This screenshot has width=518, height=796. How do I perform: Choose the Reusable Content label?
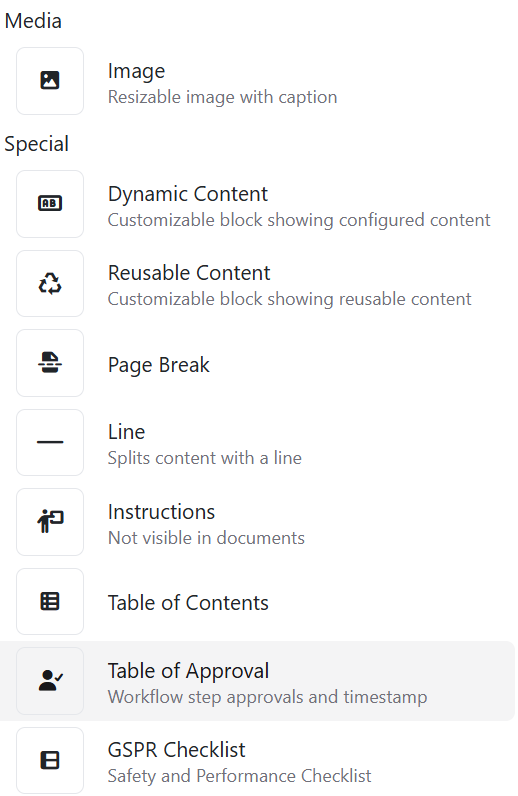click(x=189, y=273)
